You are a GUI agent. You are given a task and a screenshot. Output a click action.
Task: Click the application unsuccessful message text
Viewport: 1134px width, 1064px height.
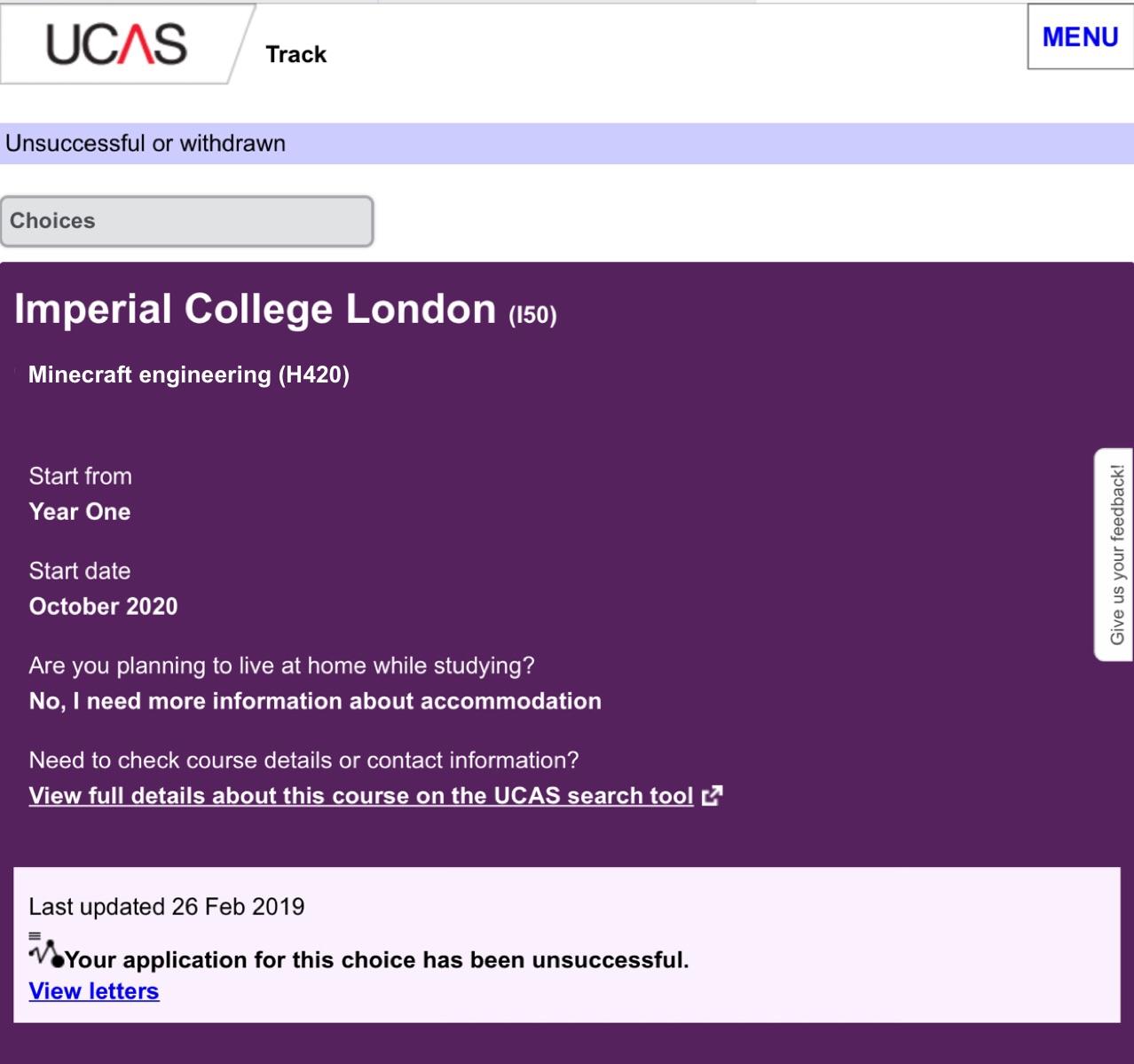376,960
